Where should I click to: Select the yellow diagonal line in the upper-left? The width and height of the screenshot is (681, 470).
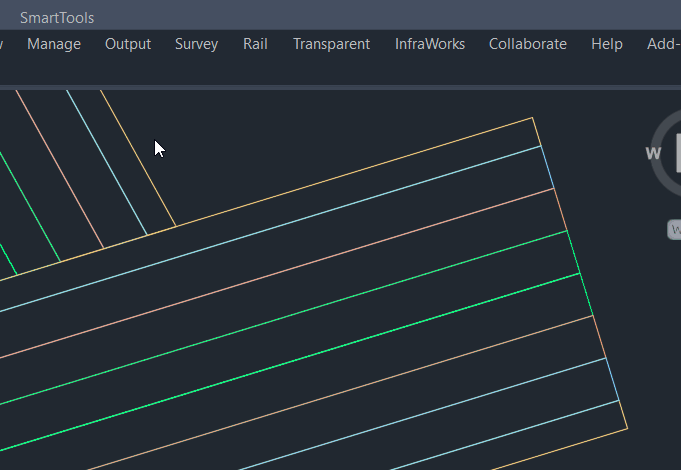138,158
